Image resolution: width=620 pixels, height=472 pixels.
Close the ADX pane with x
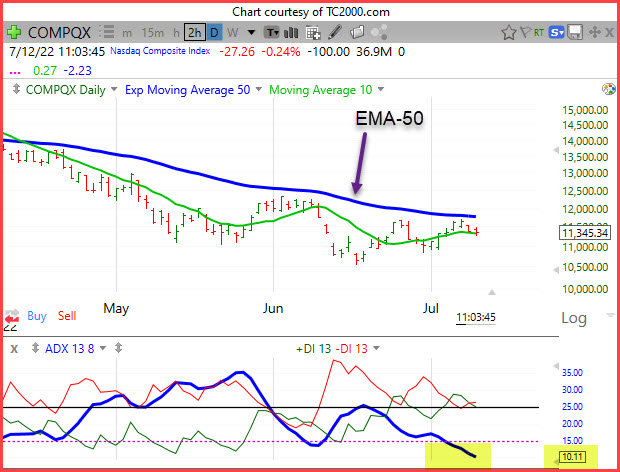click(x=14, y=349)
